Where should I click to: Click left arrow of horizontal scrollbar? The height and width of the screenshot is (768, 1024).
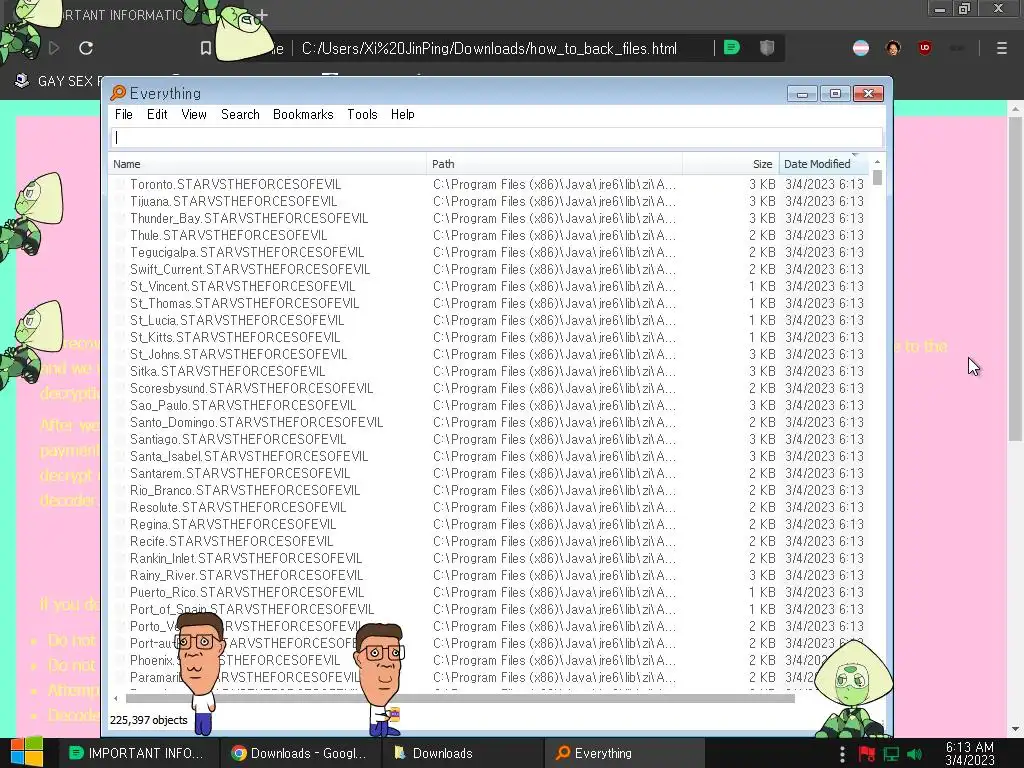tap(116, 698)
